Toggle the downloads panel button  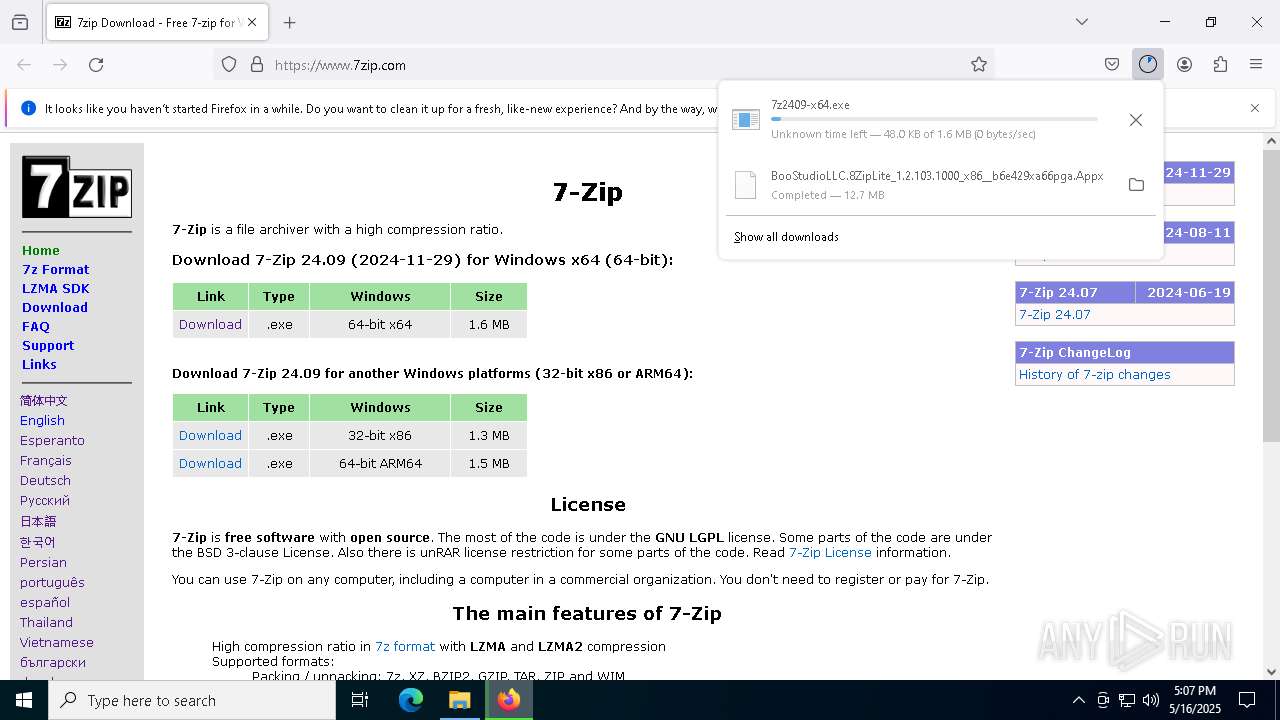point(1148,64)
